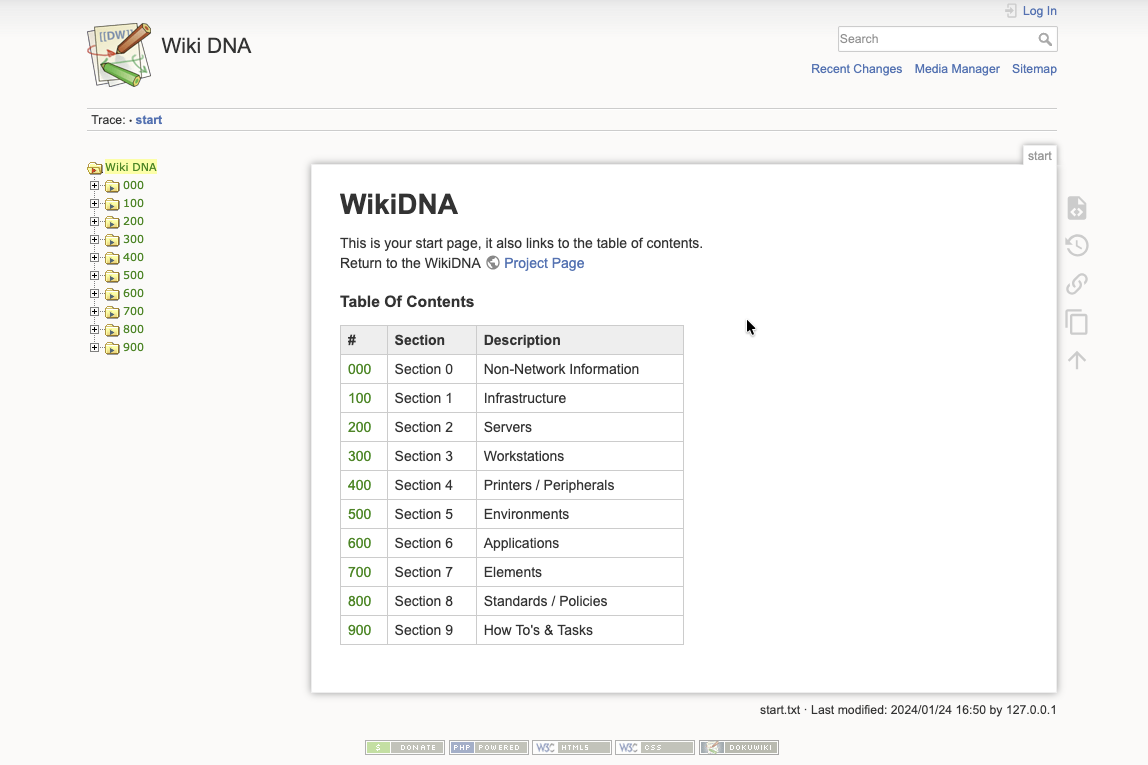Viewport: 1148px width, 765px height.
Task: Click the search magnifier icon
Action: [x=1045, y=39]
